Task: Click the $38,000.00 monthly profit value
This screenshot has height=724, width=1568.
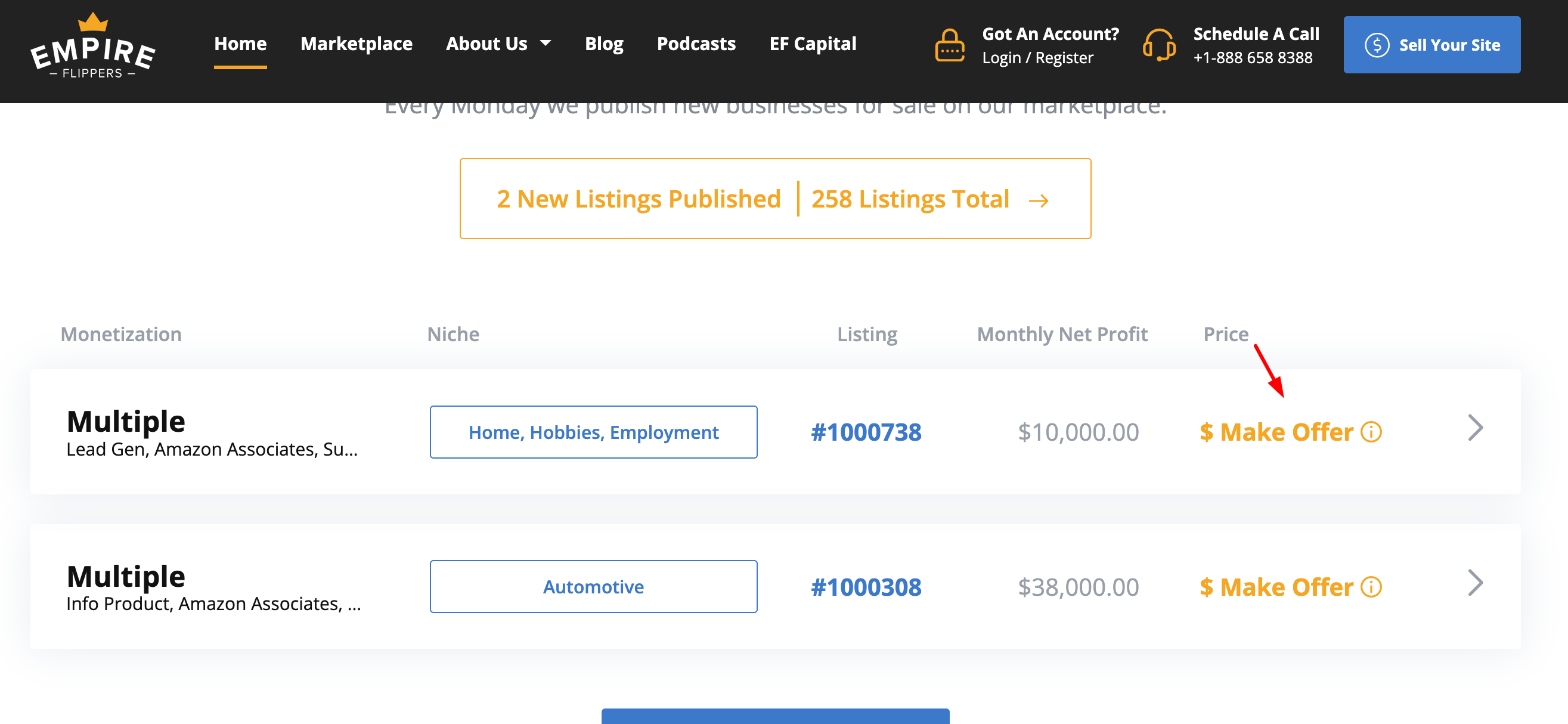Action: 1078,587
